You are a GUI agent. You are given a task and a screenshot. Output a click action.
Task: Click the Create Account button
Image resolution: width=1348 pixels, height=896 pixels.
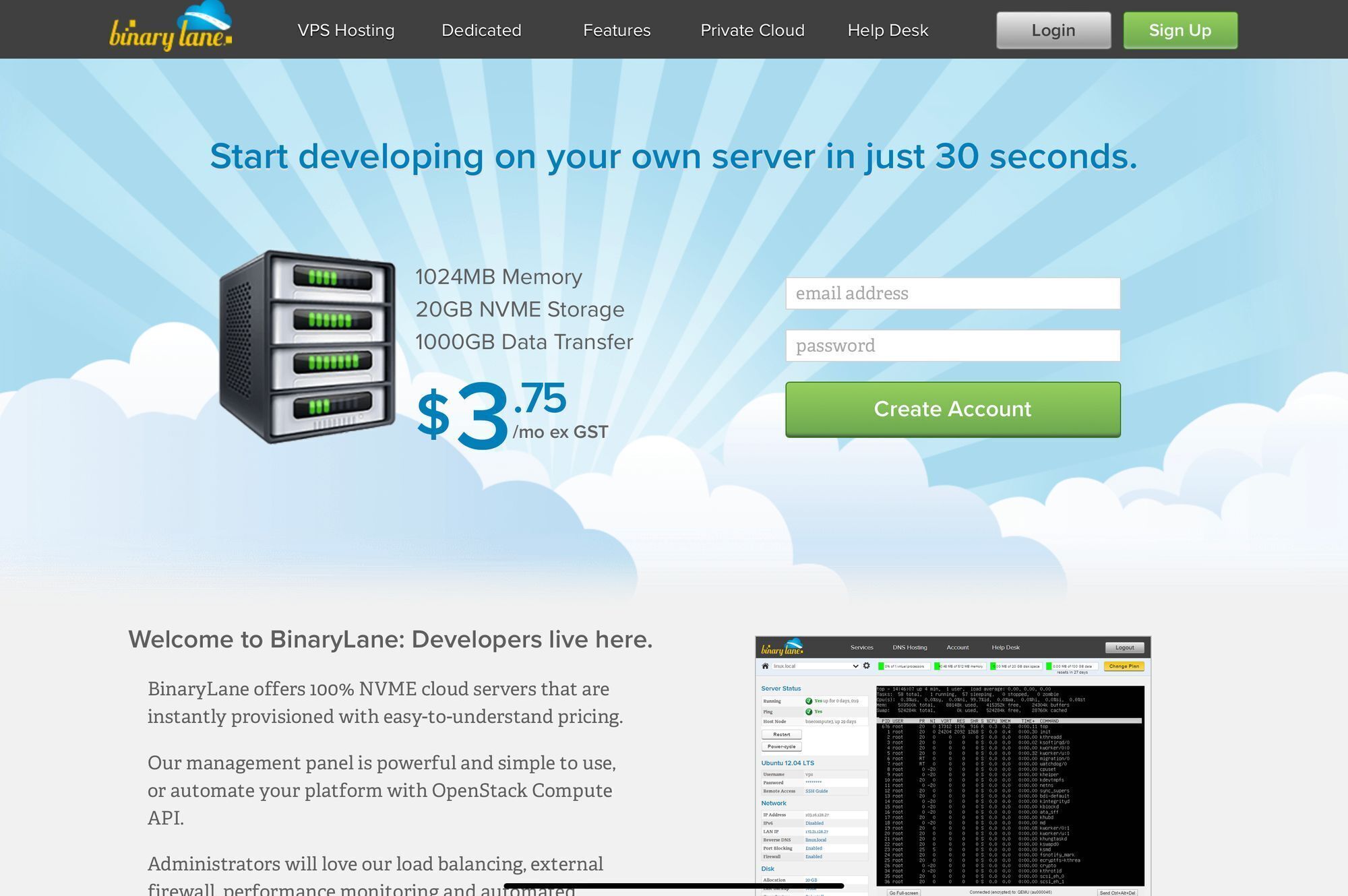pyautogui.click(x=952, y=410)
